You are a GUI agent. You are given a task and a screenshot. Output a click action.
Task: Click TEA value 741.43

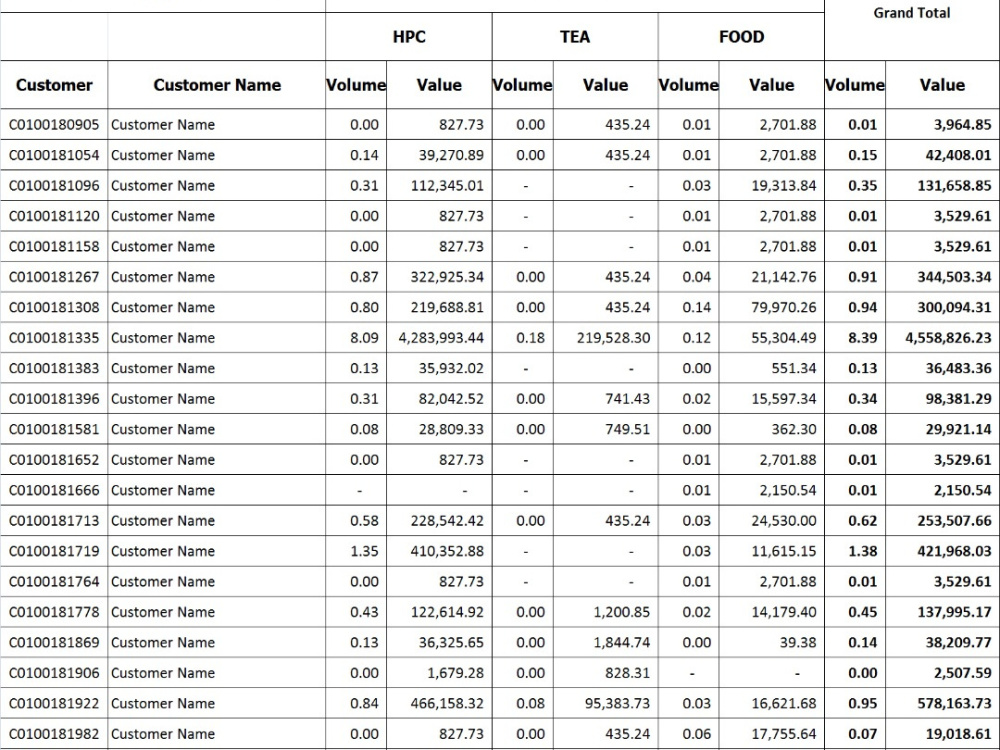[x=628, y=399]
